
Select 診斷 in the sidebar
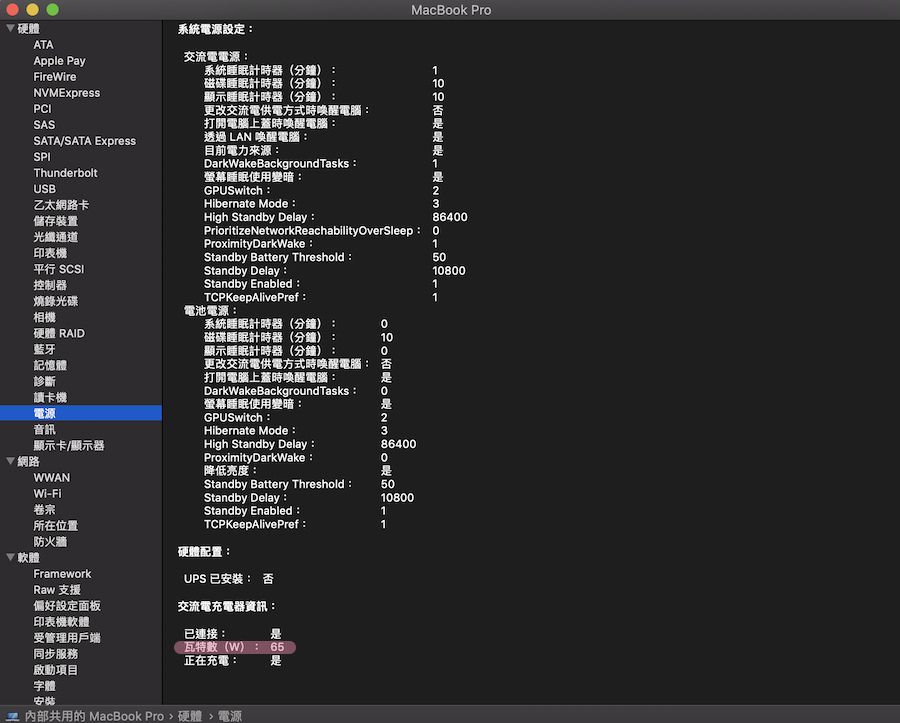[45, 382]
